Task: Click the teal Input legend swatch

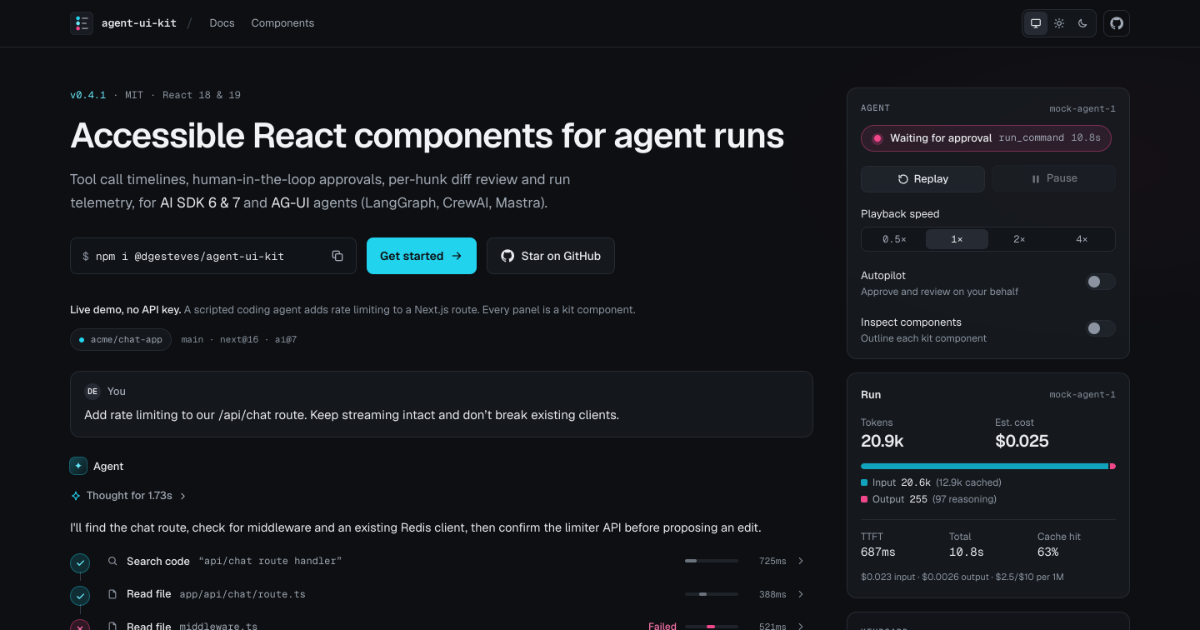Action: pos(865,482)
